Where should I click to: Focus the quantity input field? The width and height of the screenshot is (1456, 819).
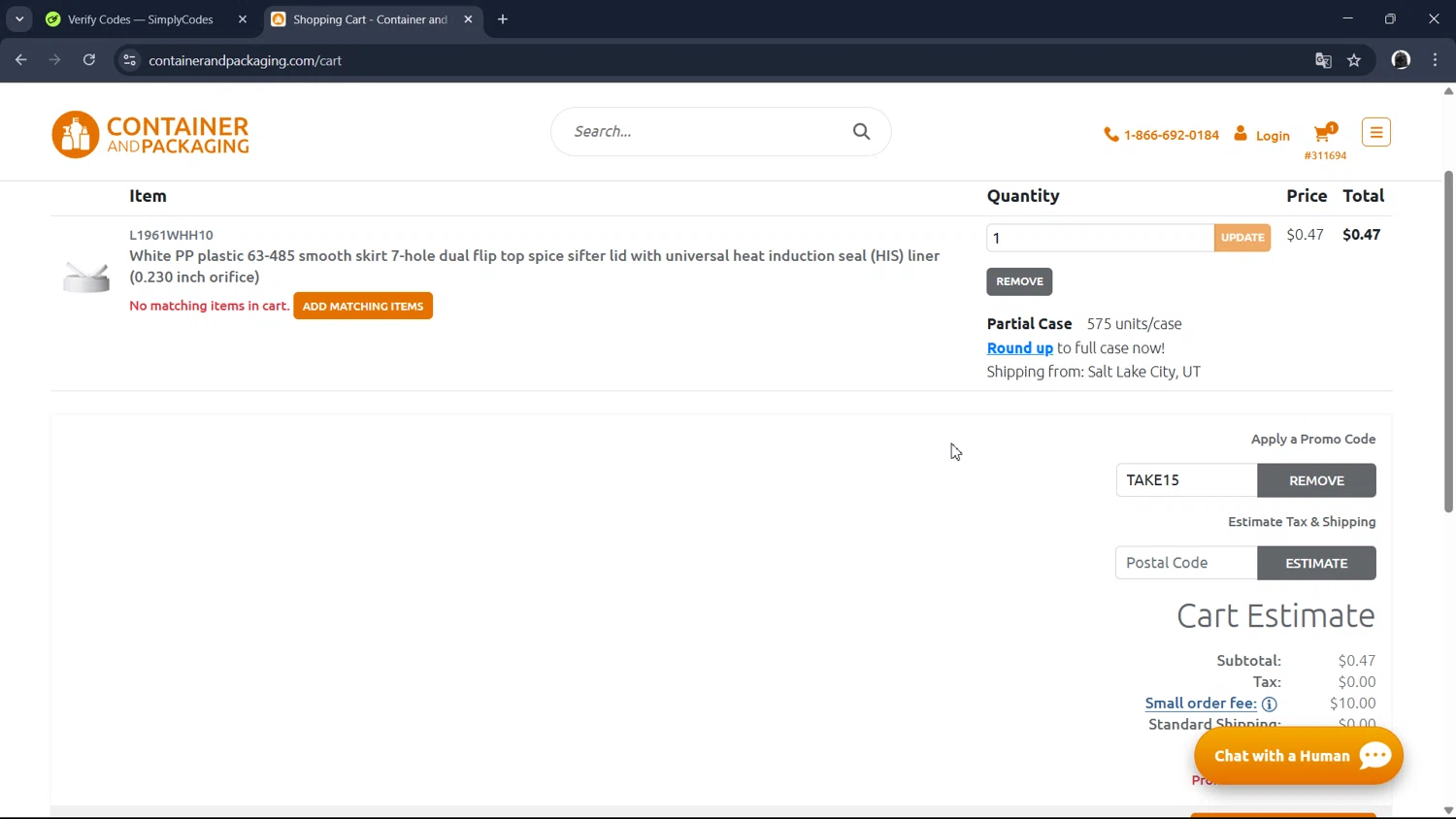point(1100,238)
